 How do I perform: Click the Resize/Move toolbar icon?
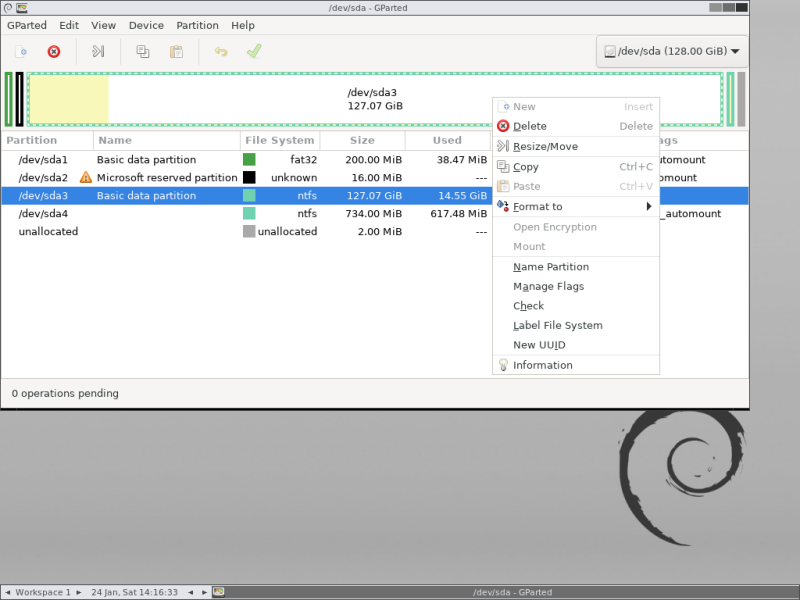(98, 51)
